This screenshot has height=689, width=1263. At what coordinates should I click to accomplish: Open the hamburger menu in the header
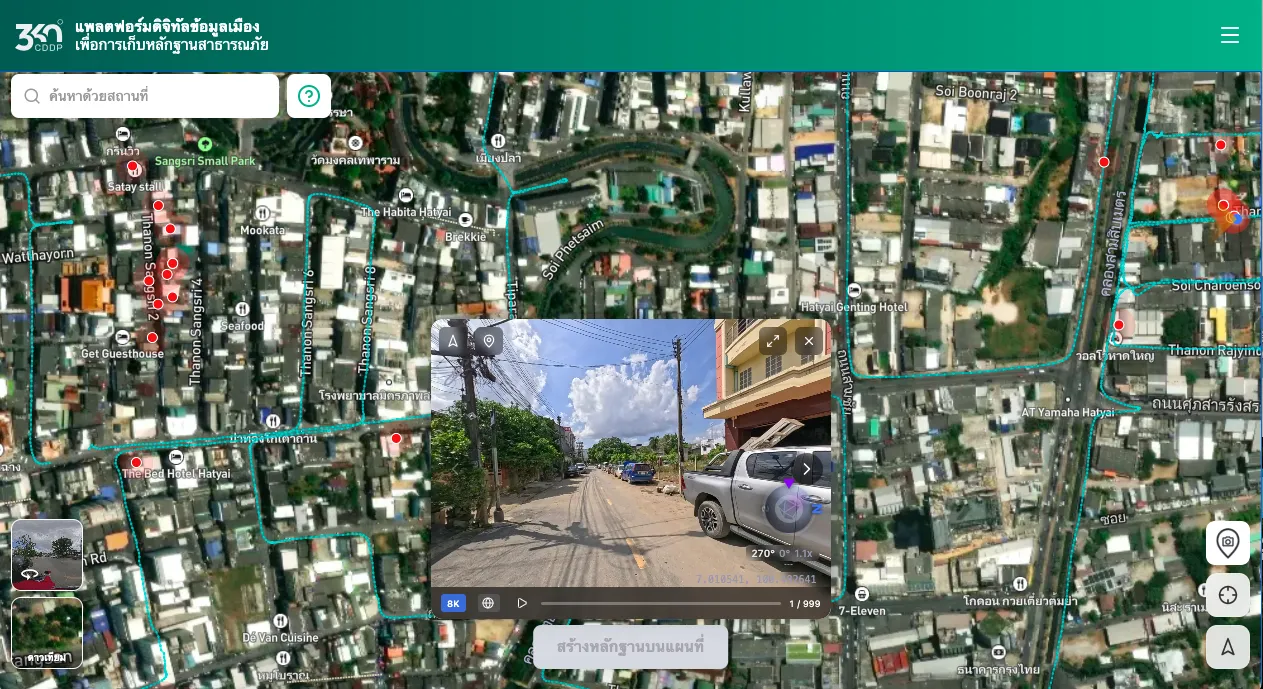click(x=1230, y=36)
